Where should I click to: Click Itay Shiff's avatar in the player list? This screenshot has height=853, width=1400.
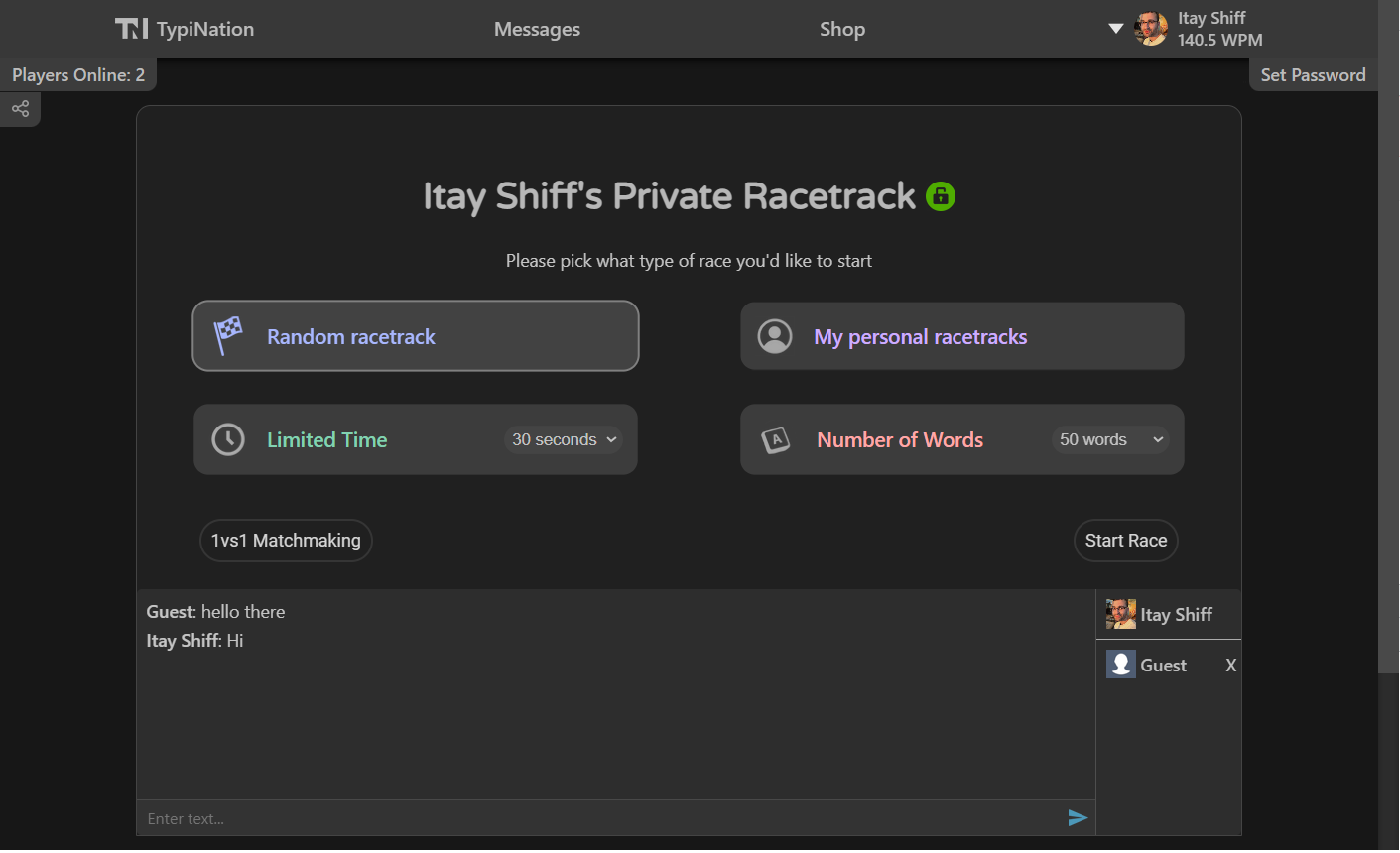click(1121, 614)
